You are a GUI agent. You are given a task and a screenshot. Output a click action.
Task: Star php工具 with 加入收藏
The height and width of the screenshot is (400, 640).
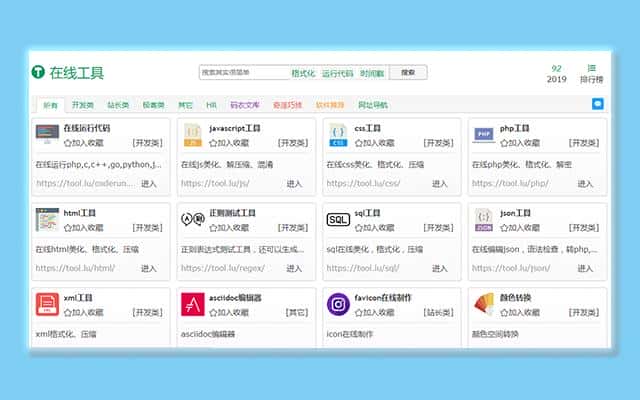(520, 143)
